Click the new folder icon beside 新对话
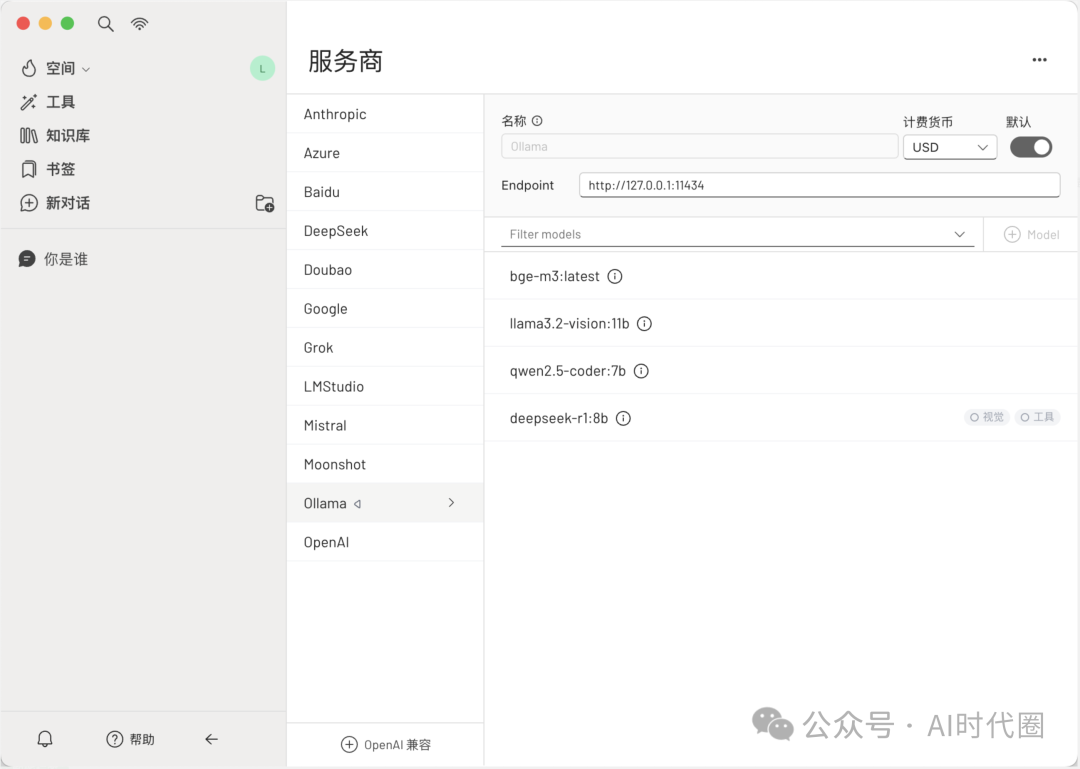The height and width of the screenshot is (769, 1080). (264, 203)
